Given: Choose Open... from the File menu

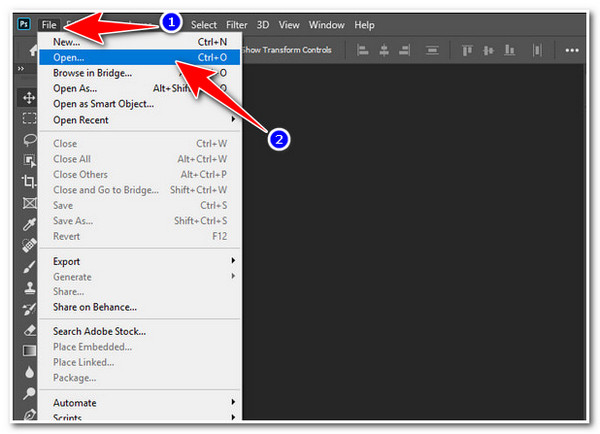Looking at the screenshot, I should pos(140,57).
